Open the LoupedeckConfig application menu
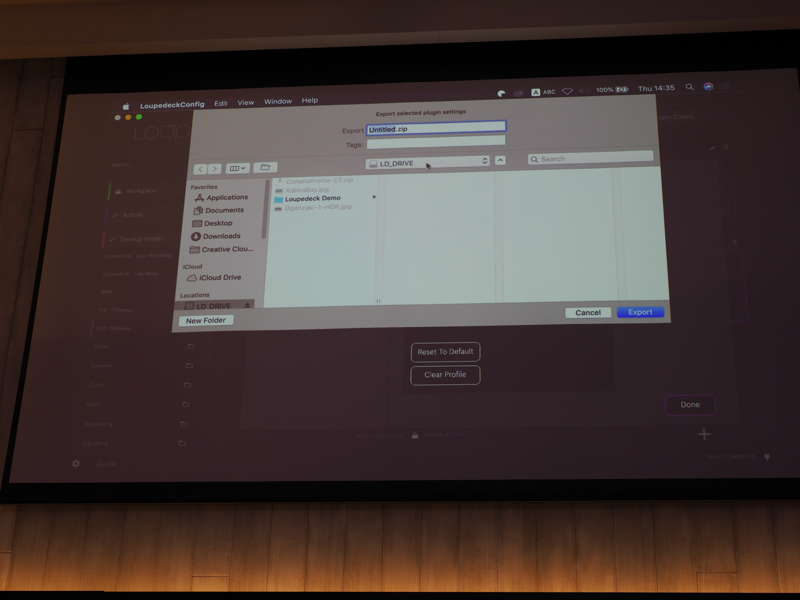The image size is (800, 600). 172,105
